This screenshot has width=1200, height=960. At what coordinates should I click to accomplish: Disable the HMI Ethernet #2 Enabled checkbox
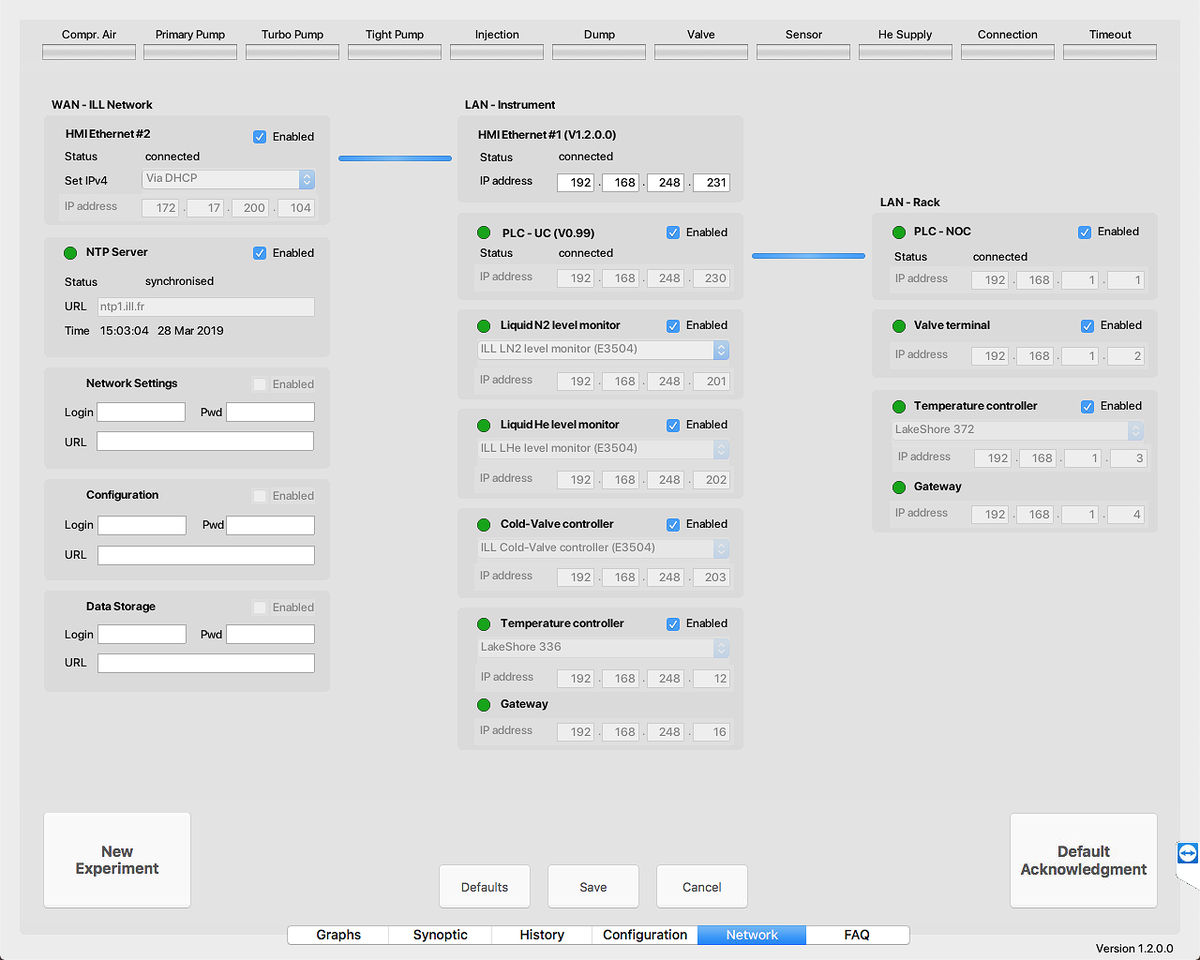click(x=260, y=137)
